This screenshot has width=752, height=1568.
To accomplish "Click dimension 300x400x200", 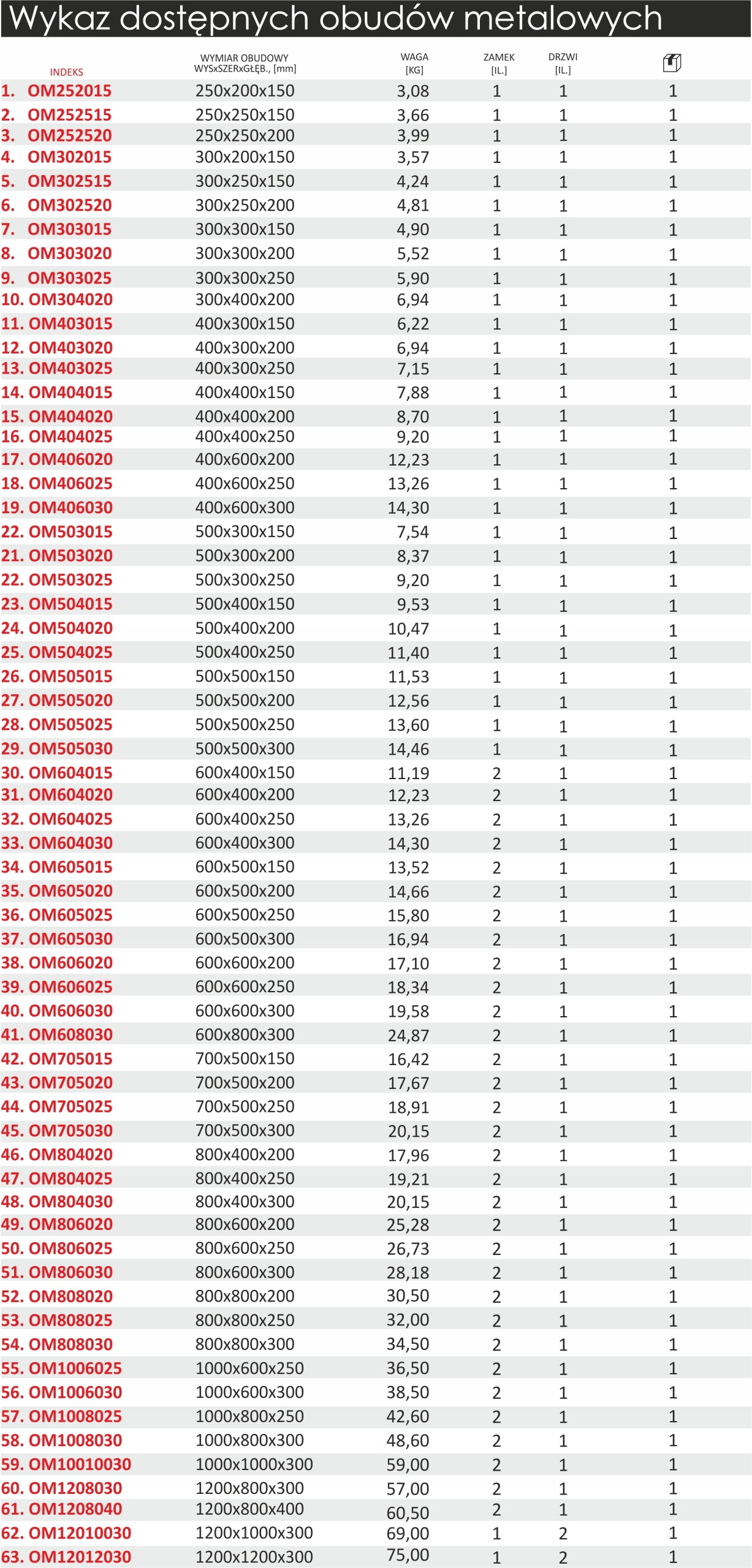I will click(x=245, y=300).
